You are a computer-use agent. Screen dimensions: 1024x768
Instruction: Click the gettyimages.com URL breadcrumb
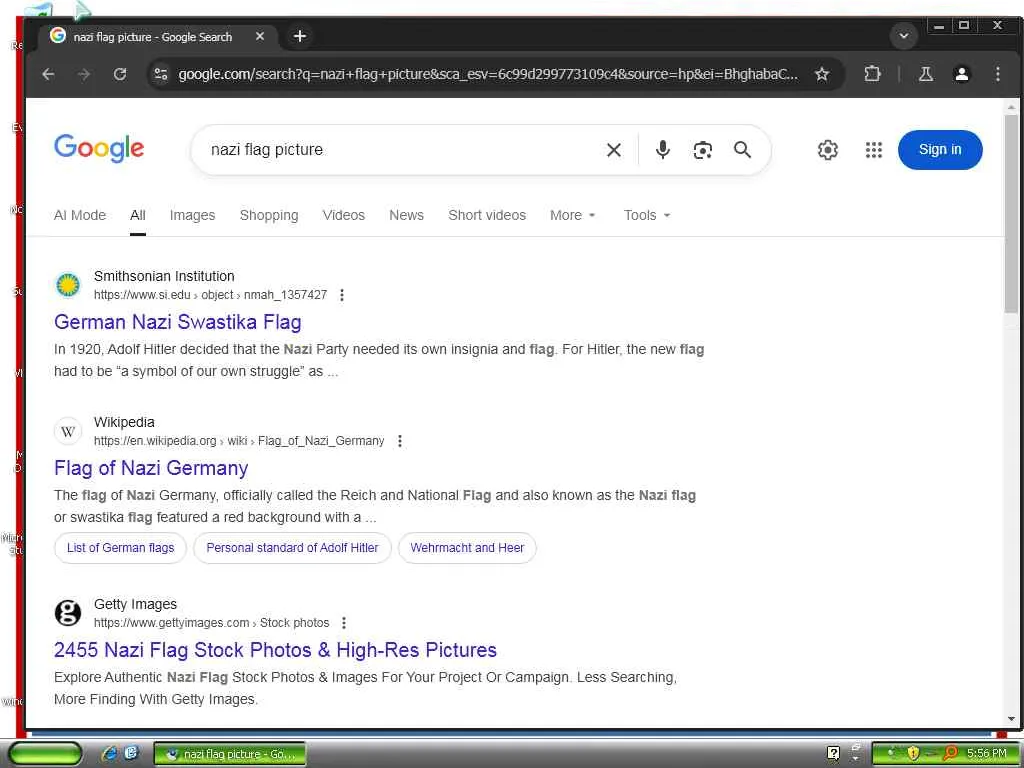point(211,623)
